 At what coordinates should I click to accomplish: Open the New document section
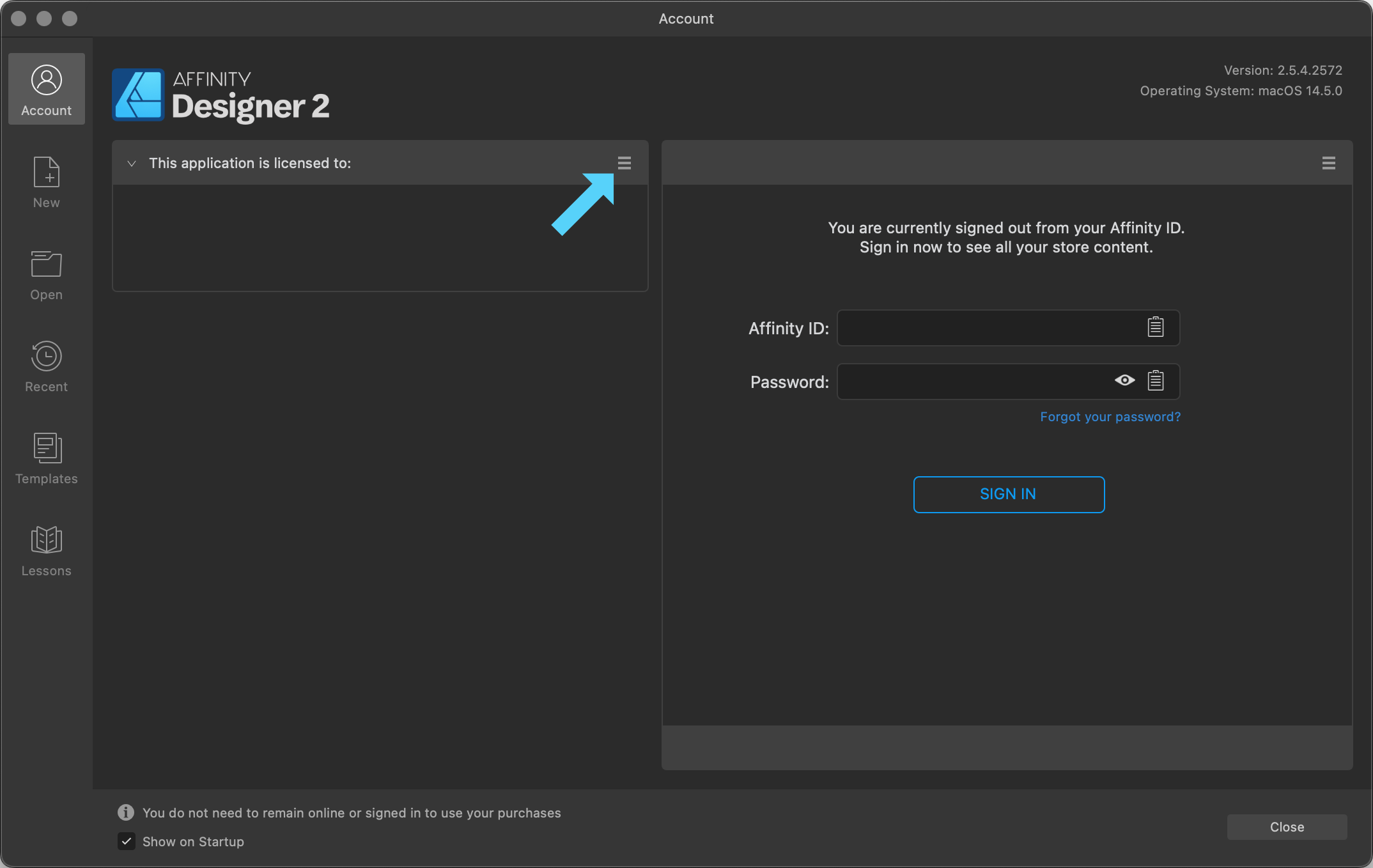point(47,183)
